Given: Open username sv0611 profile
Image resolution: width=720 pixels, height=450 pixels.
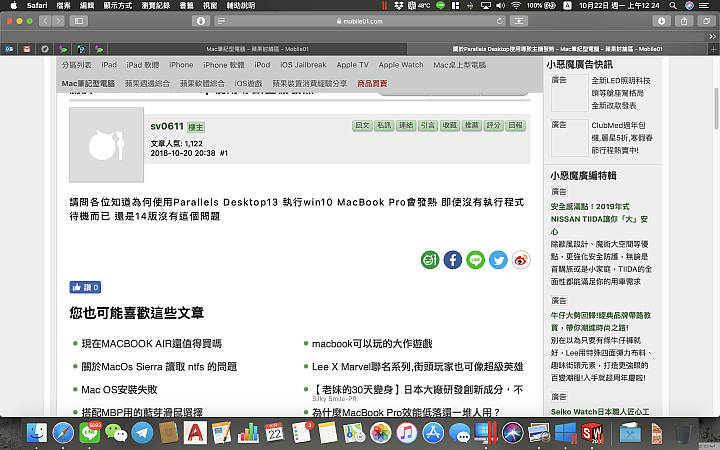Looking at the screenshot, I should click(x=167, y=126).
